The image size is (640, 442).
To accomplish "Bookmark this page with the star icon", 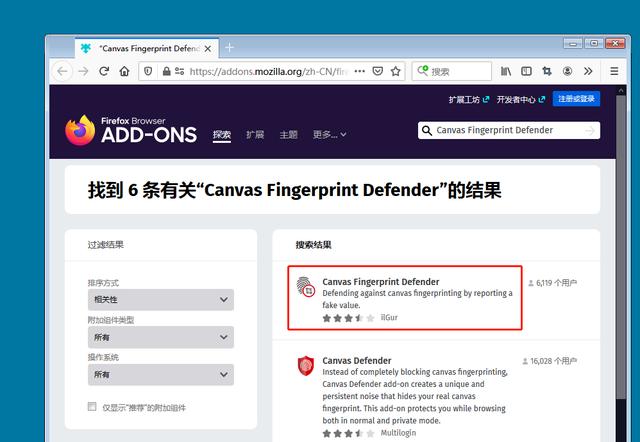I will (x=396, y=71).
